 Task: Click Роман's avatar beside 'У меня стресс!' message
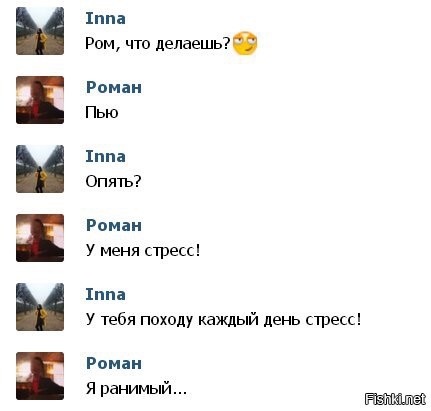(x=40, y=238)
